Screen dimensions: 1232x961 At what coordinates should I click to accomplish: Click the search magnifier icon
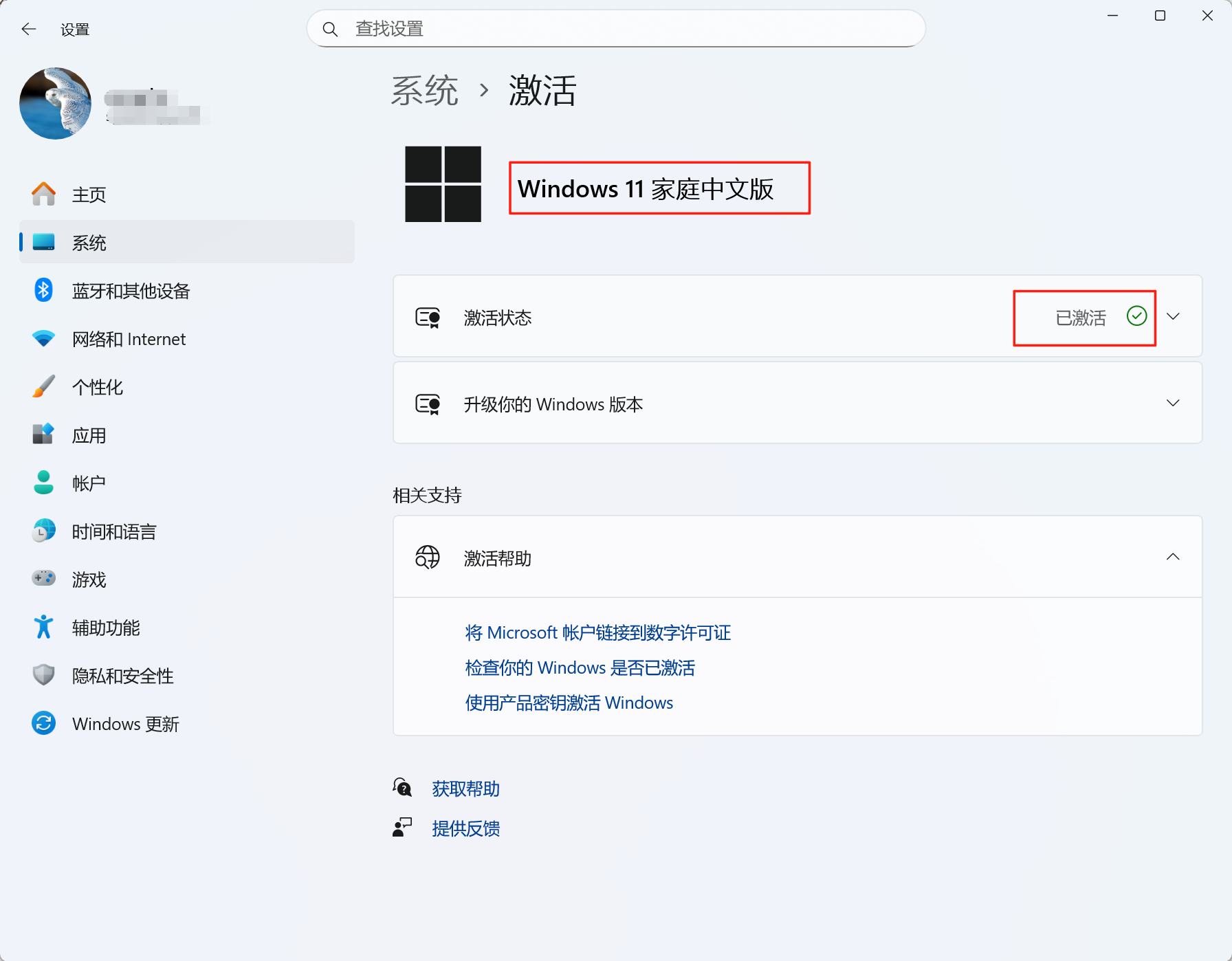tap(330, 29)
